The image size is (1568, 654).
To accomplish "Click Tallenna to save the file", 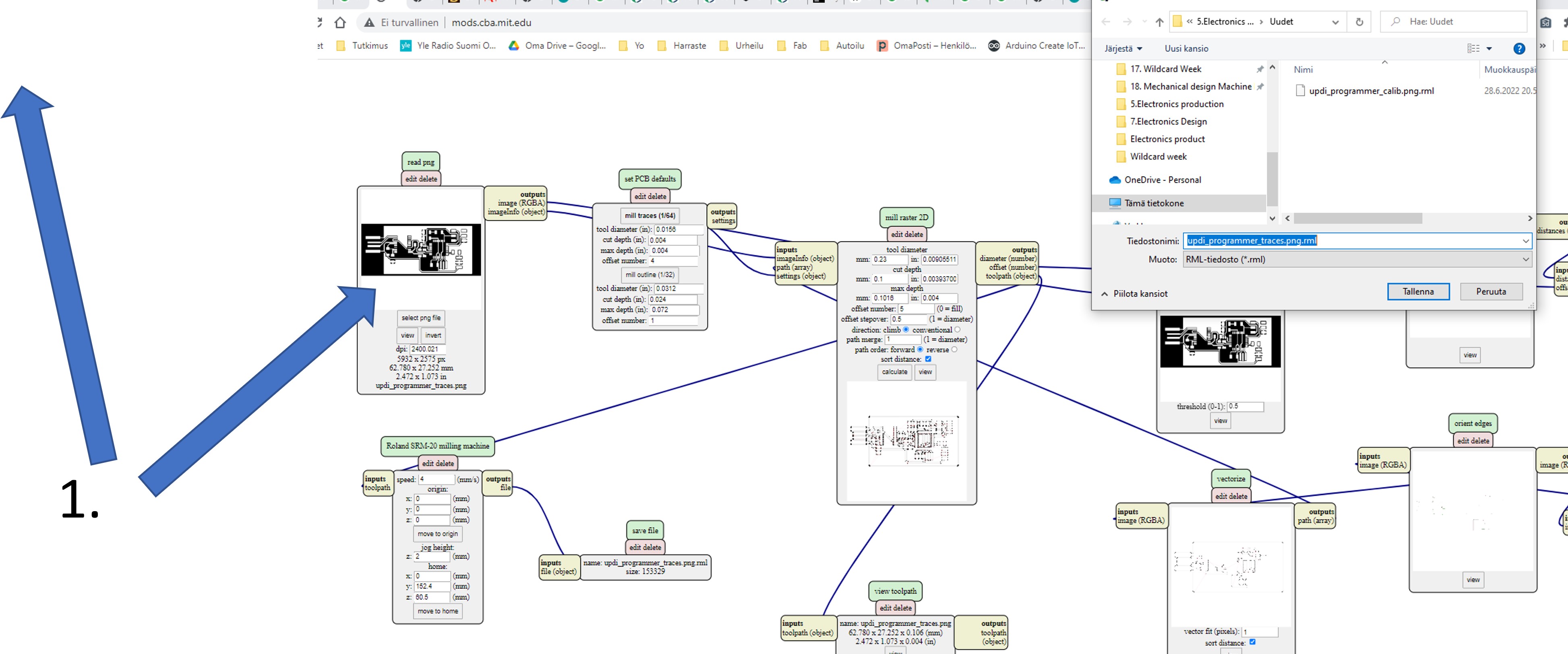I will click(x=1418, y=291).
